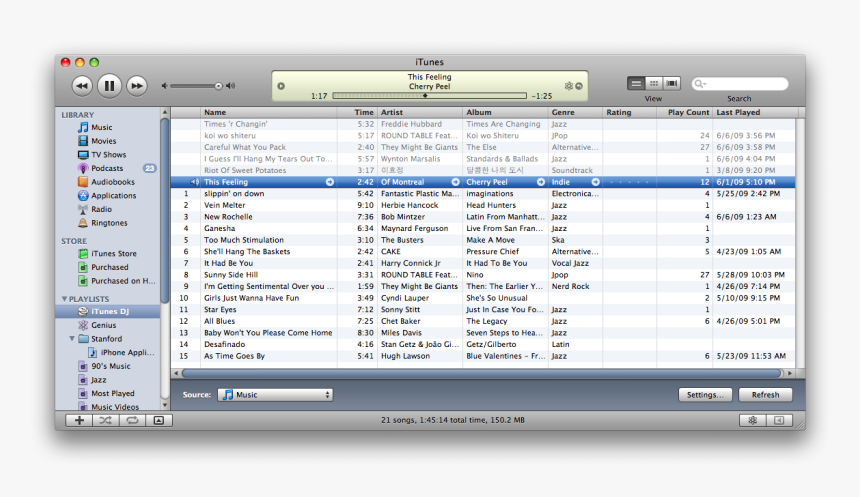Sort by Name column header

(x=269, y=112)
